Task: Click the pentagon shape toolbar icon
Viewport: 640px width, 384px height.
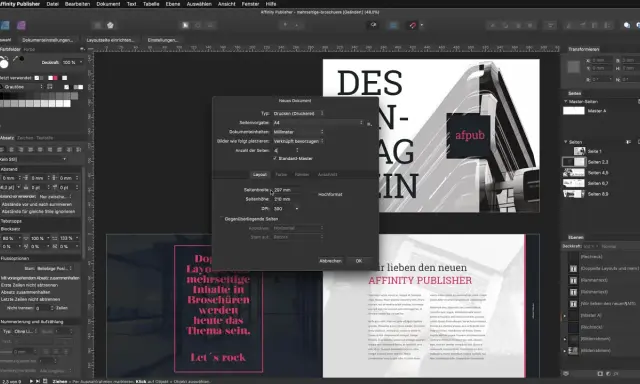Action: coord(110,25)
